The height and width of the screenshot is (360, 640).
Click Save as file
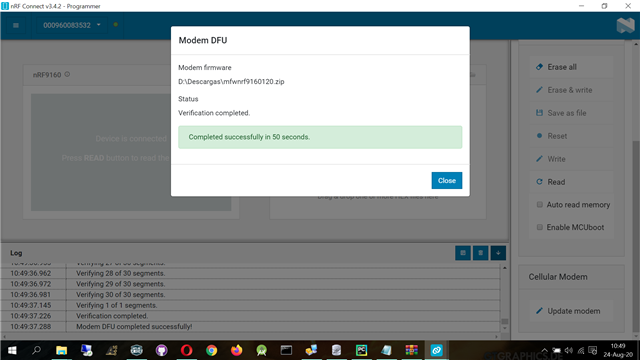571,113
